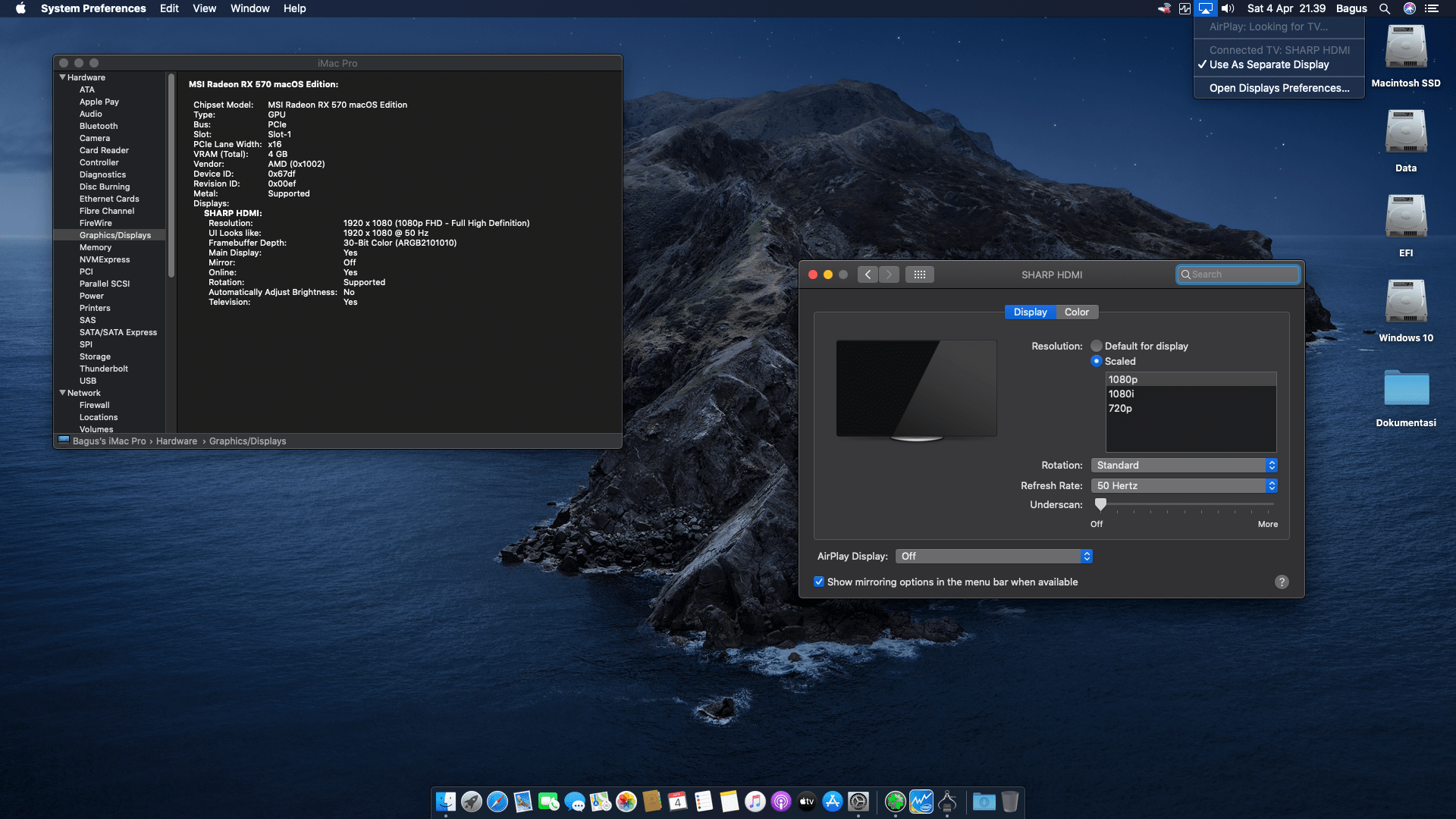The height and width of the screenshot is (819, 1456).
Task: Open Photos from the Dock
Action: tap(626, 802)
